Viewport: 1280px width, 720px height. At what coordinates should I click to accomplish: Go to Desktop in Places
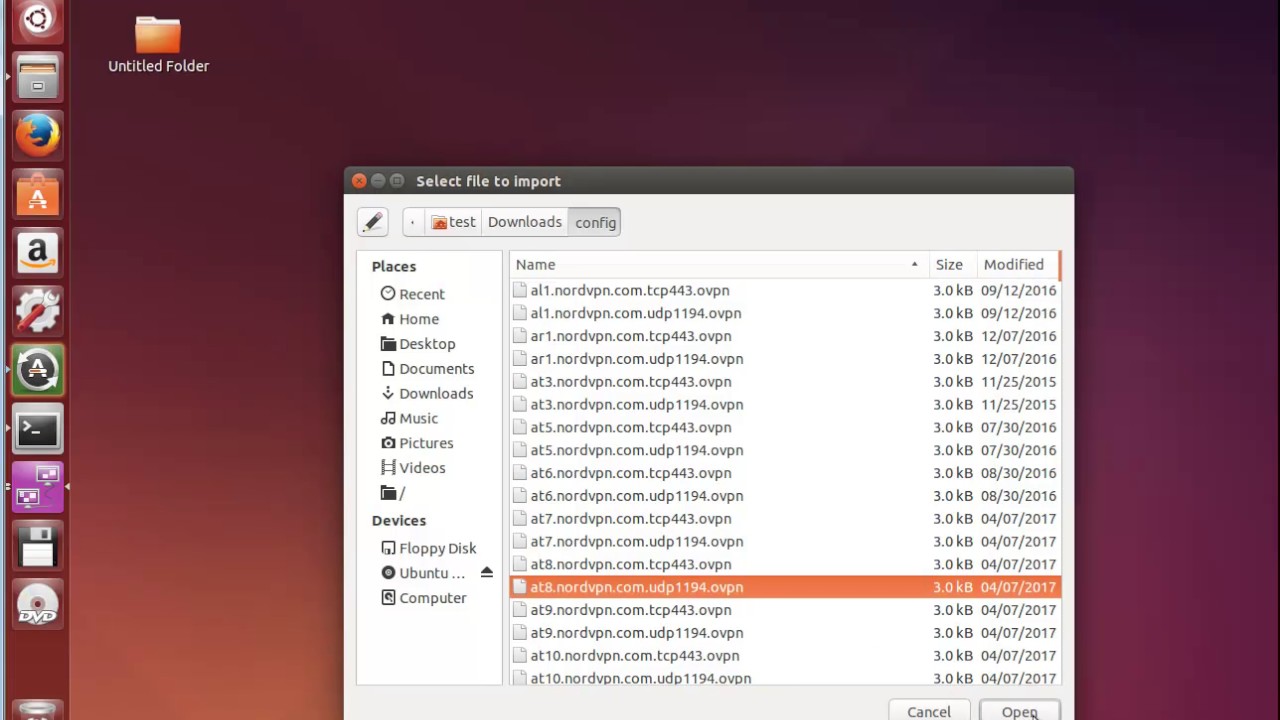[418, 344]
